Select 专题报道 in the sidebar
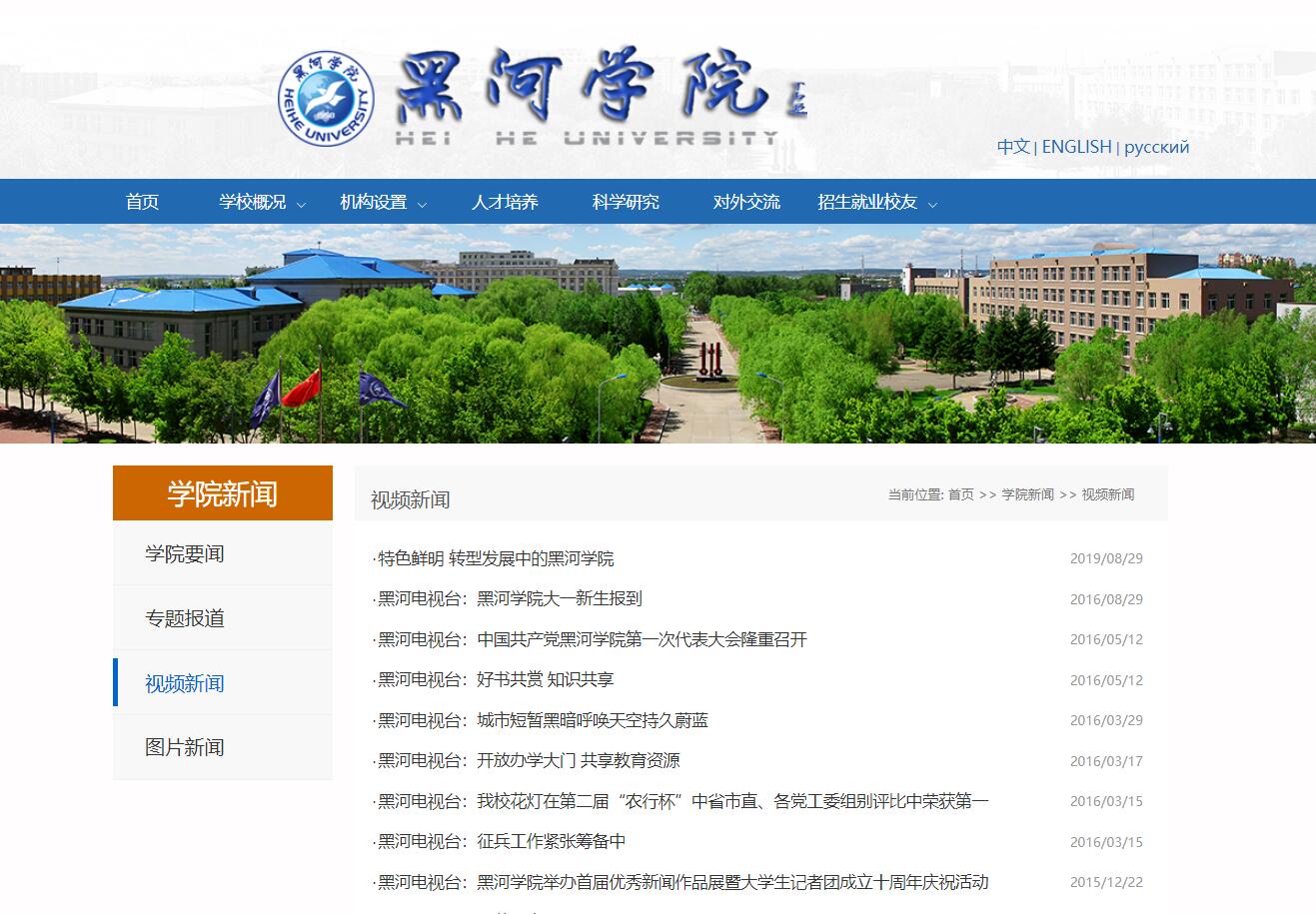Screen dimensions: 1316x914 click(185, 618)
